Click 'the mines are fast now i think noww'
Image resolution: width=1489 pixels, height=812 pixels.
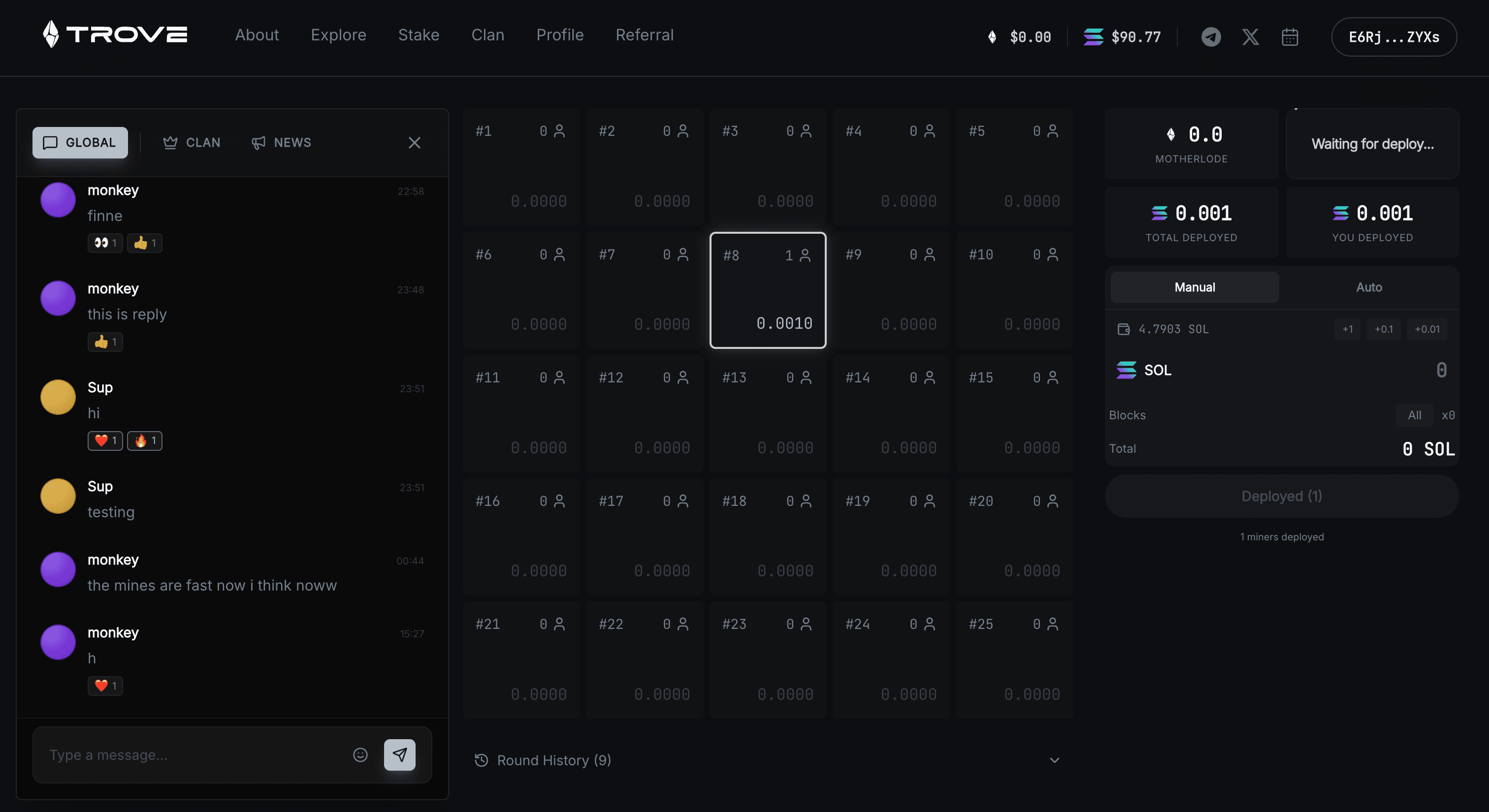click(212, 586)
